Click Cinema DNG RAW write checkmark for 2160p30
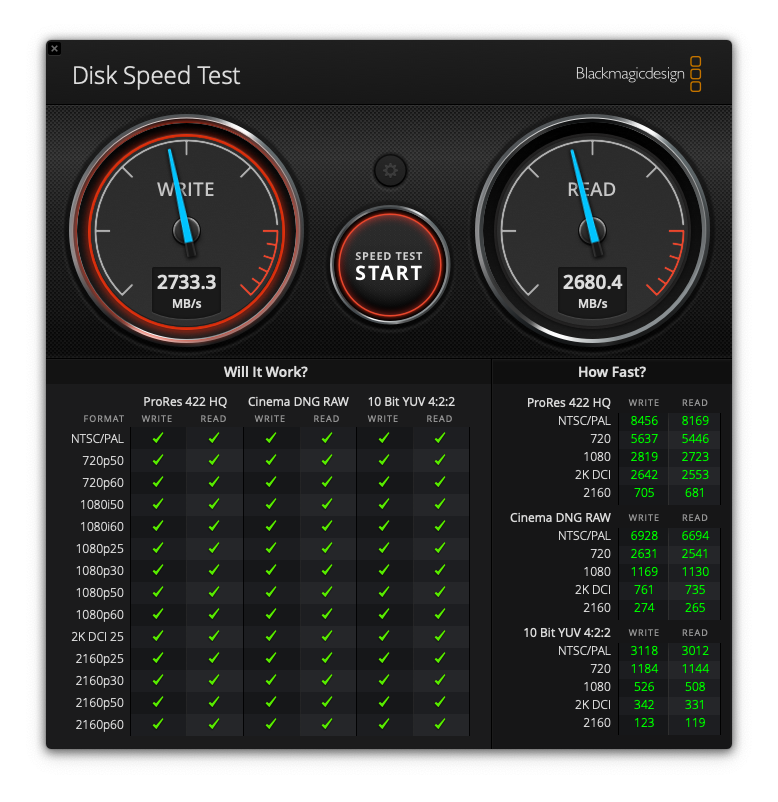 (x=271, y=680)
